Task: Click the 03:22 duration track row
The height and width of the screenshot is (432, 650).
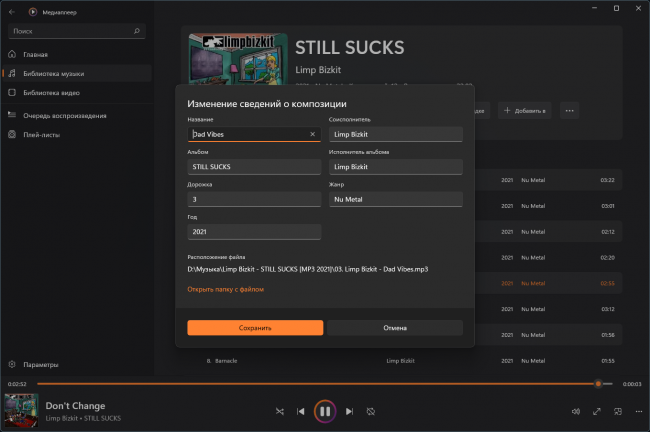Action: [x=548, y=180]
